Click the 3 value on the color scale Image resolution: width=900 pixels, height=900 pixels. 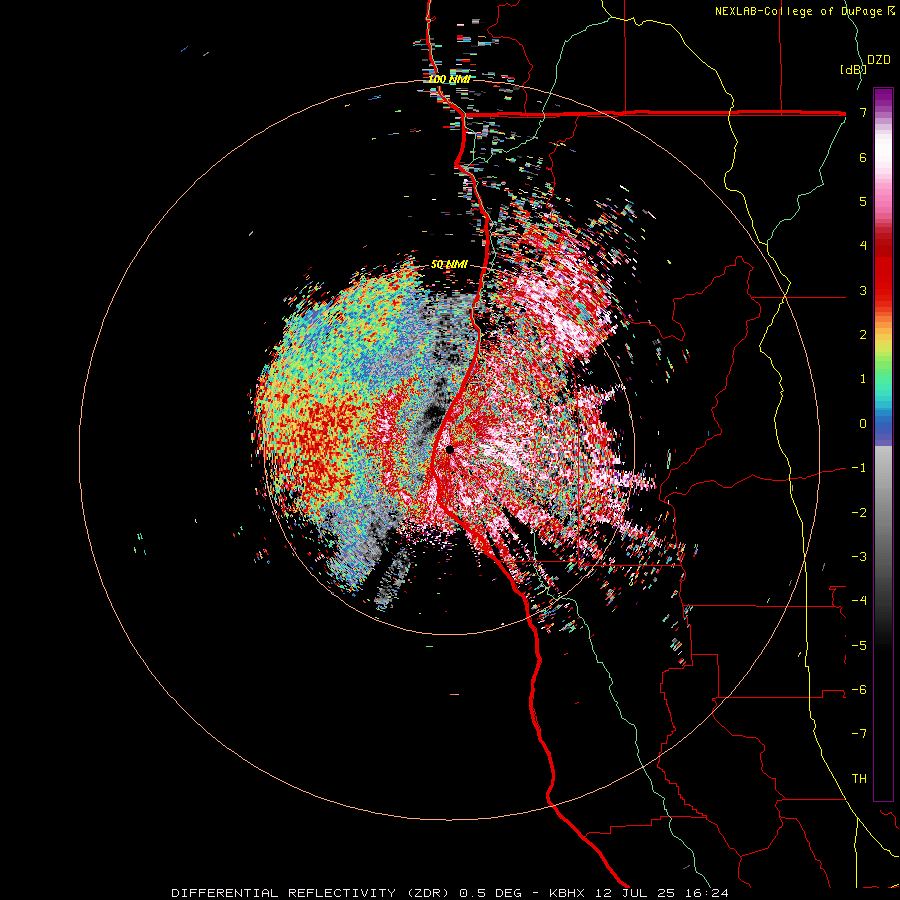pyautogui.click(x=863, y=290)
